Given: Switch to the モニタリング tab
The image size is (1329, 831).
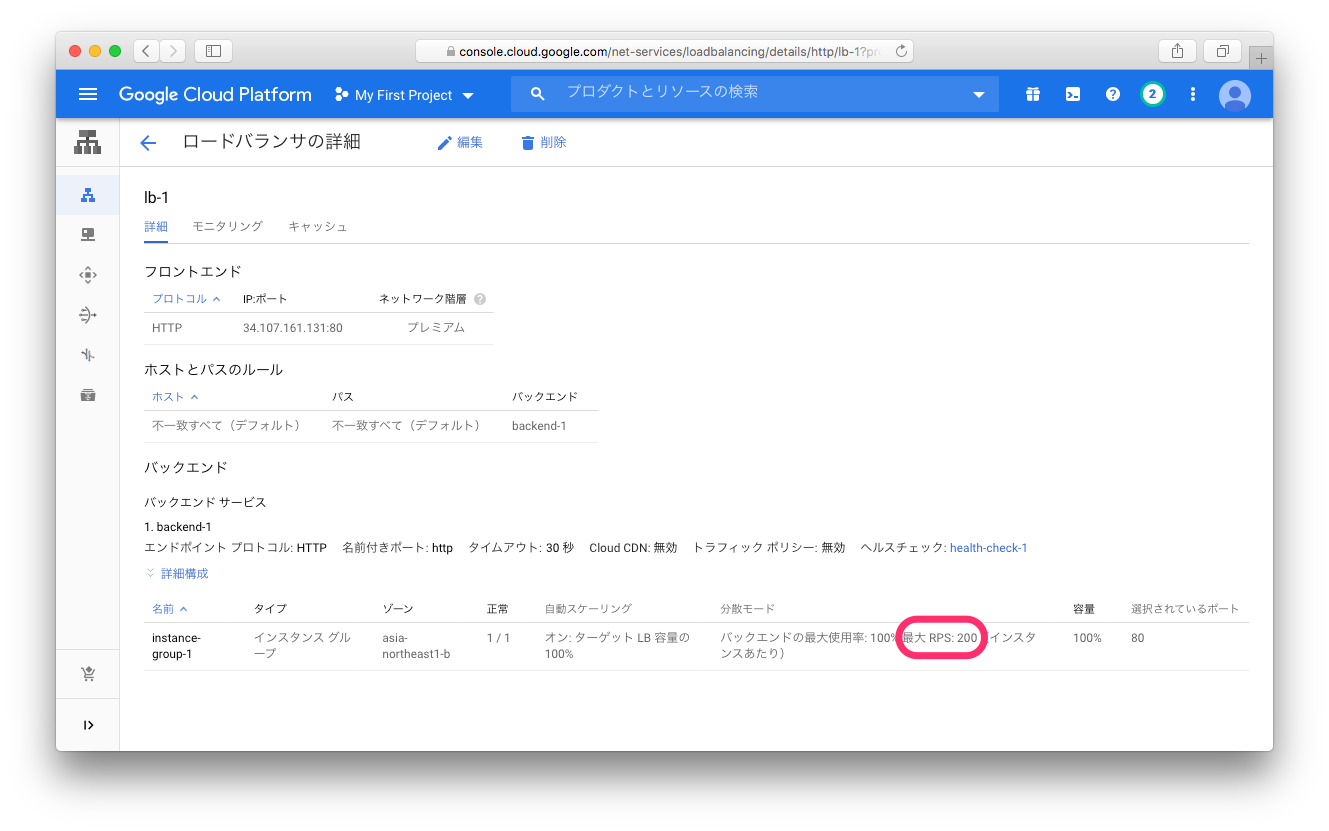Looking at the screenshot, I should (x=227, y=226).
